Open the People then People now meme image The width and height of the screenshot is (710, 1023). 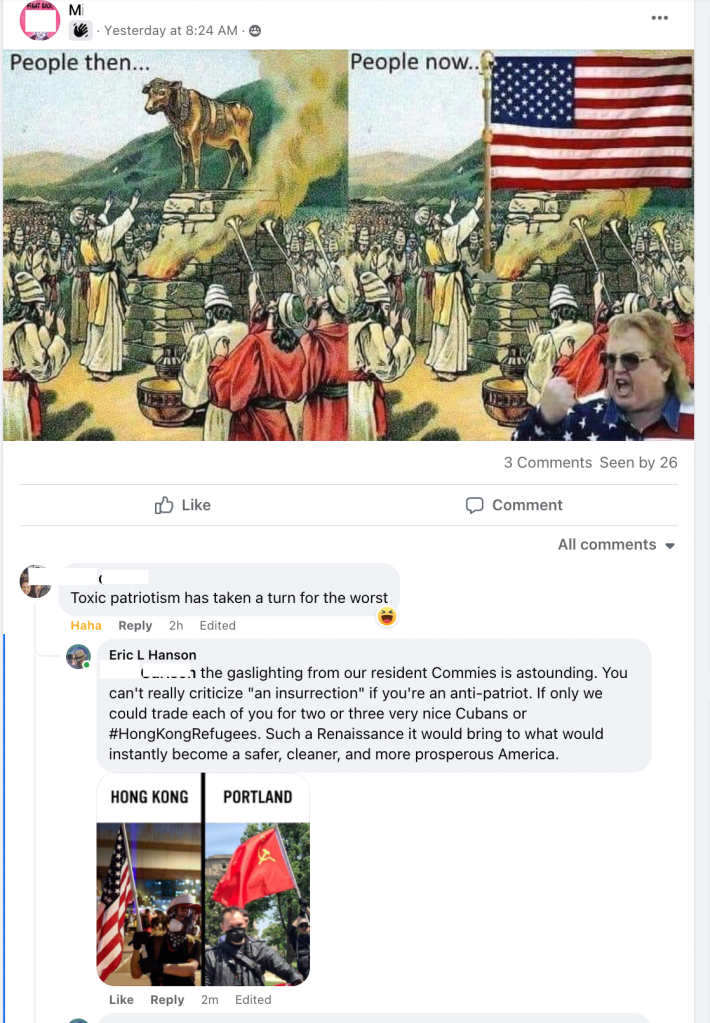point(348,245)
